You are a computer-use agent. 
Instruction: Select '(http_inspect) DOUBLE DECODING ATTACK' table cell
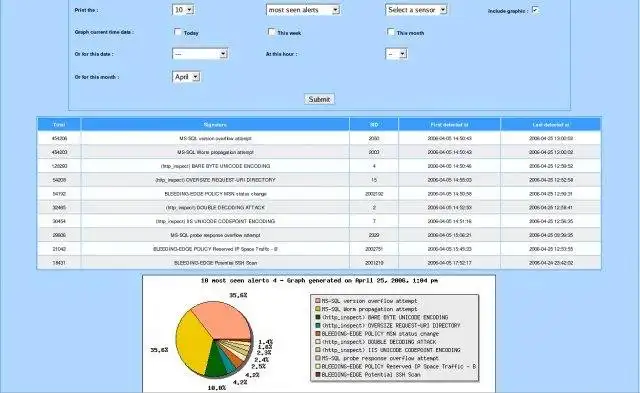(x=215, y=208)
